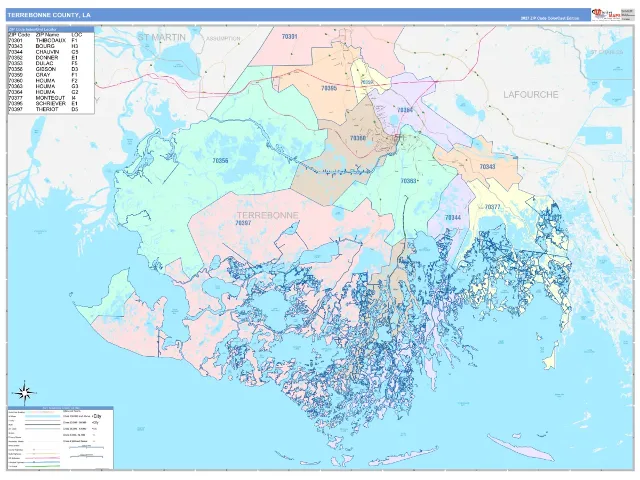The image size is (640, 480).
Task: Click the 70395 ZIP label on the map
Action: [329, 88]
